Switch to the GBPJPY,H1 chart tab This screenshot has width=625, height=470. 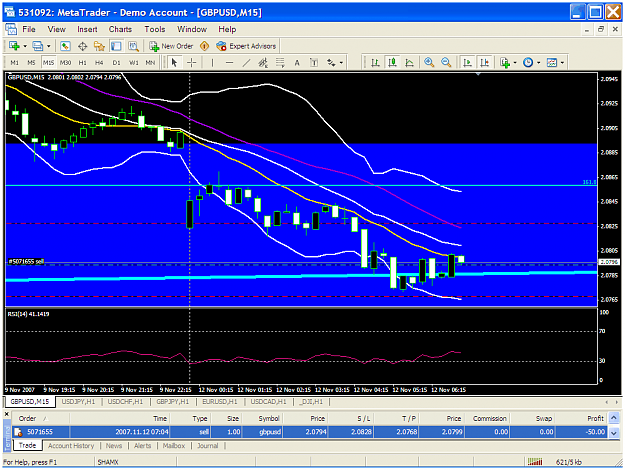point(173,402)
